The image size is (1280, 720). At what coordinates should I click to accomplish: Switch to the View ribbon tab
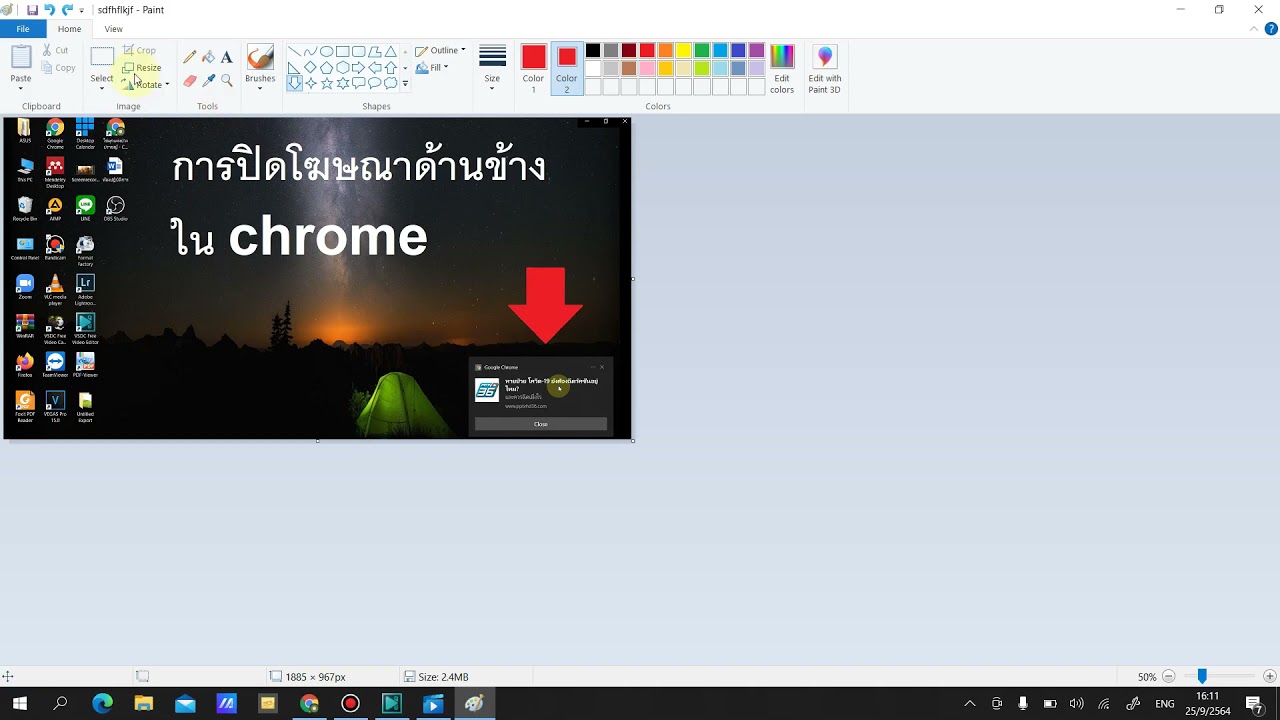pyautogui.click(x=114, y=29)
